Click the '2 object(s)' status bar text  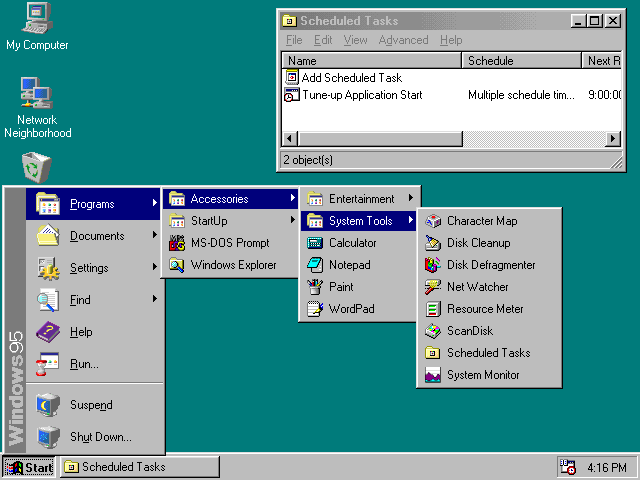tap(308, 160)
